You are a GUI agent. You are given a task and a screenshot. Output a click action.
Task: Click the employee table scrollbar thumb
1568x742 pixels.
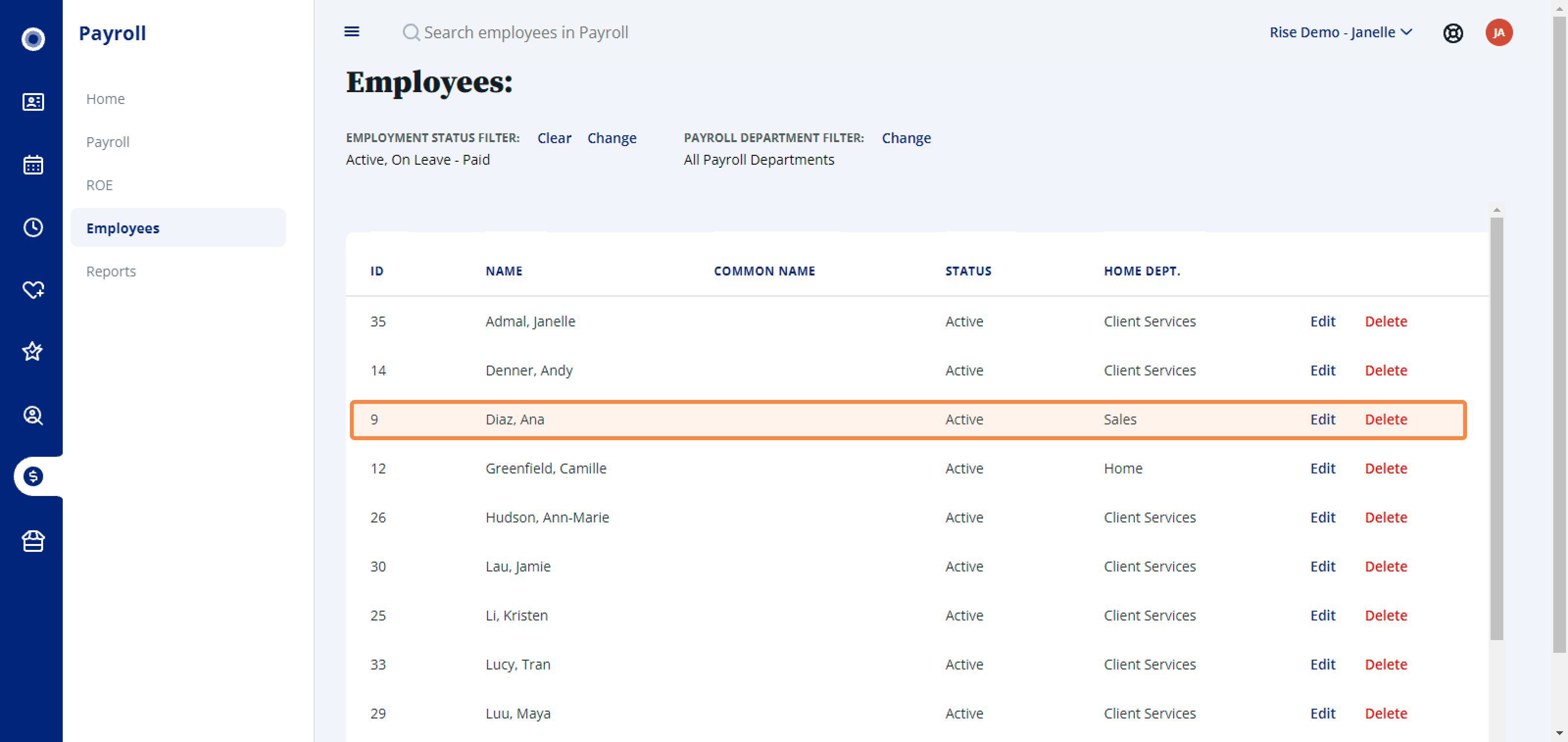(1497, 429)
